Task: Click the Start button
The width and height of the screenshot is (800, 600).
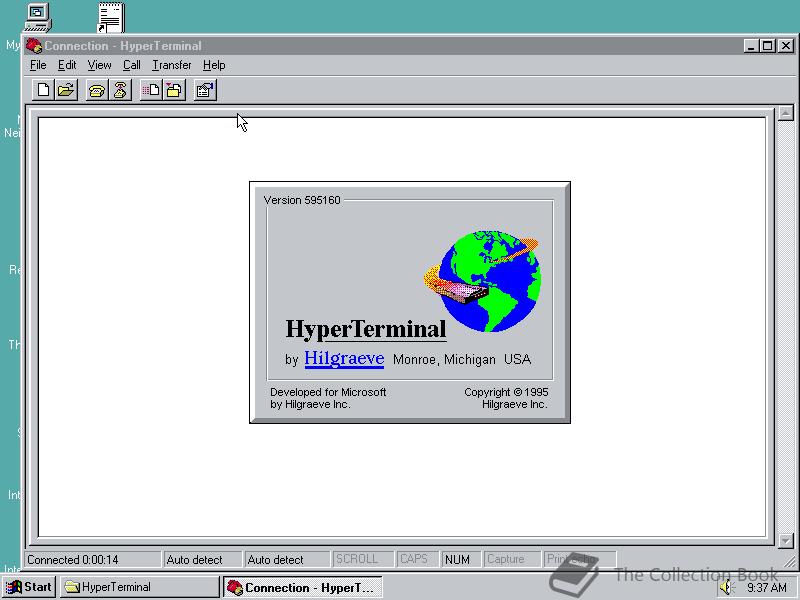Action: pyautogui.click(x=29, y=587)
